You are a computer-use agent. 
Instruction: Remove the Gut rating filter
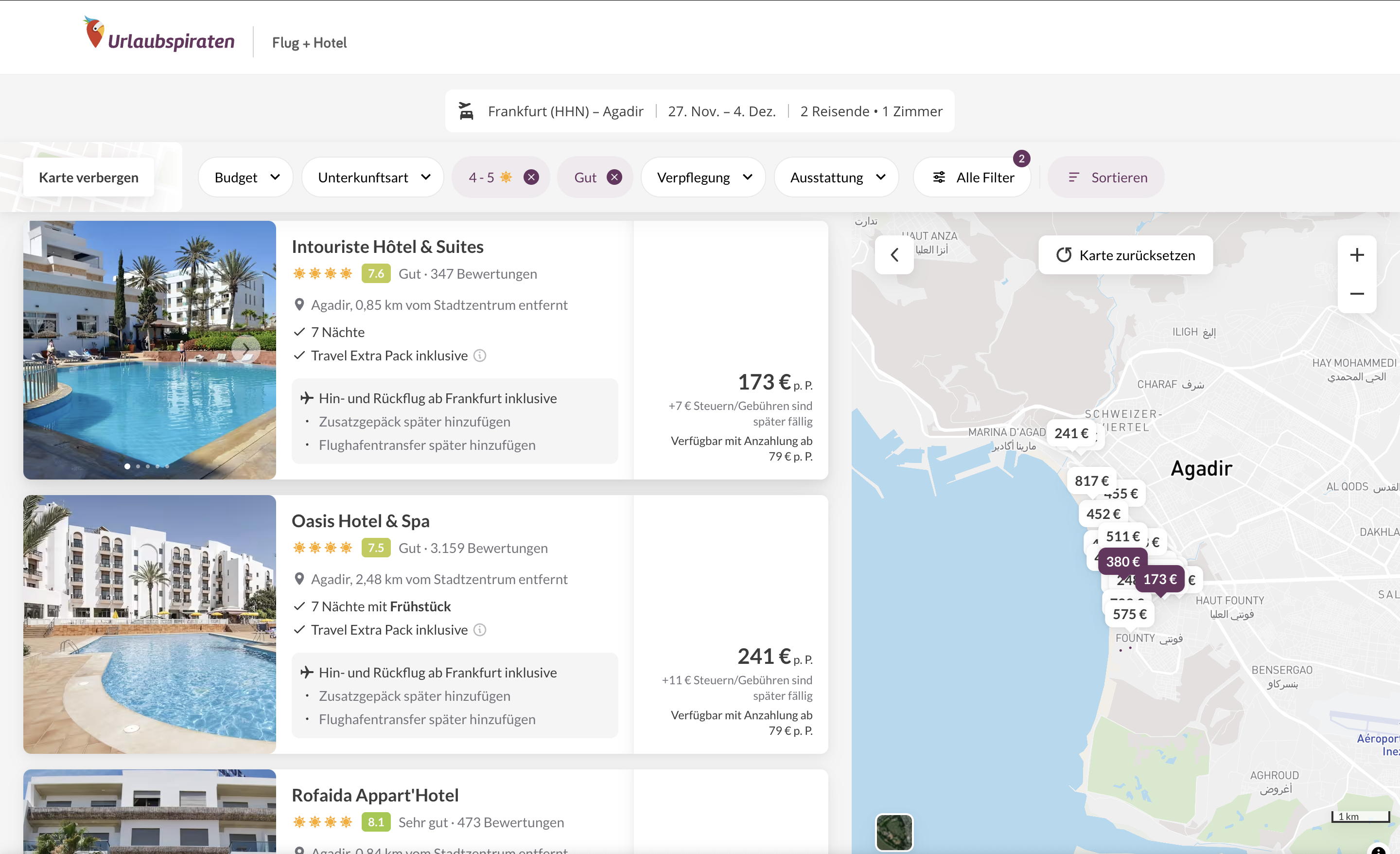pyautogui.click(x=614, y=178)
